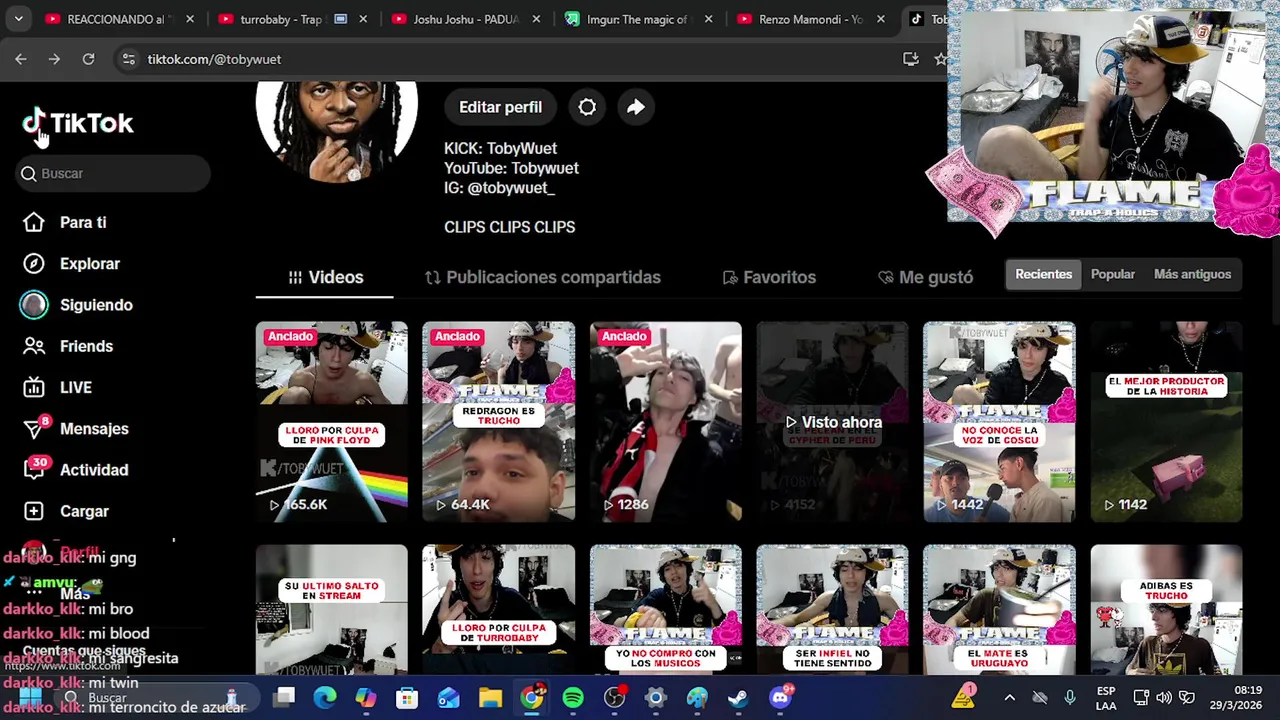Open Chrome from the taskbar

pyautogui.click(x=532, y=697)
